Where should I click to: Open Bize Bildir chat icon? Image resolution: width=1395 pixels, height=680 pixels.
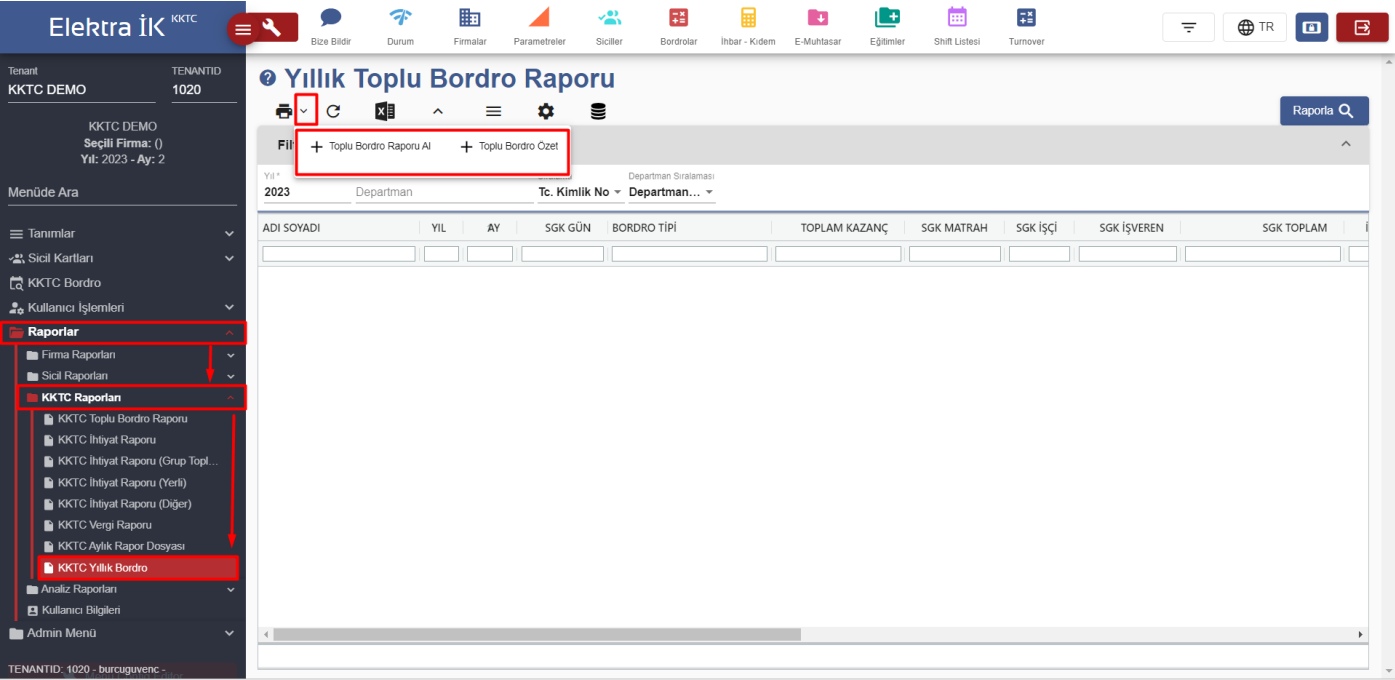pos(331,28)
